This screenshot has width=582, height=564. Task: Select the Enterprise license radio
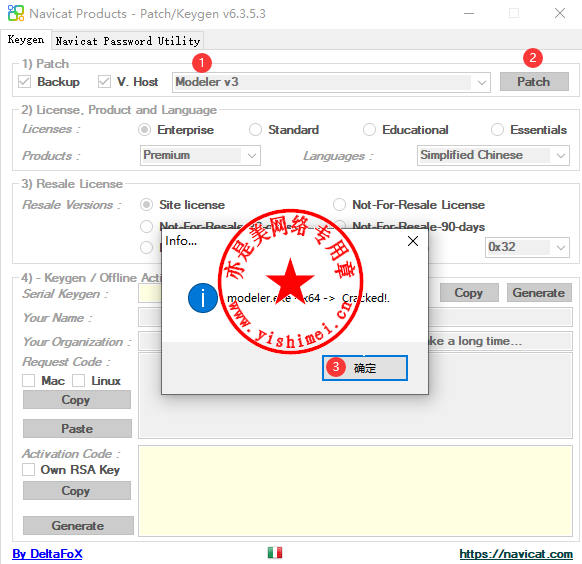144,130
